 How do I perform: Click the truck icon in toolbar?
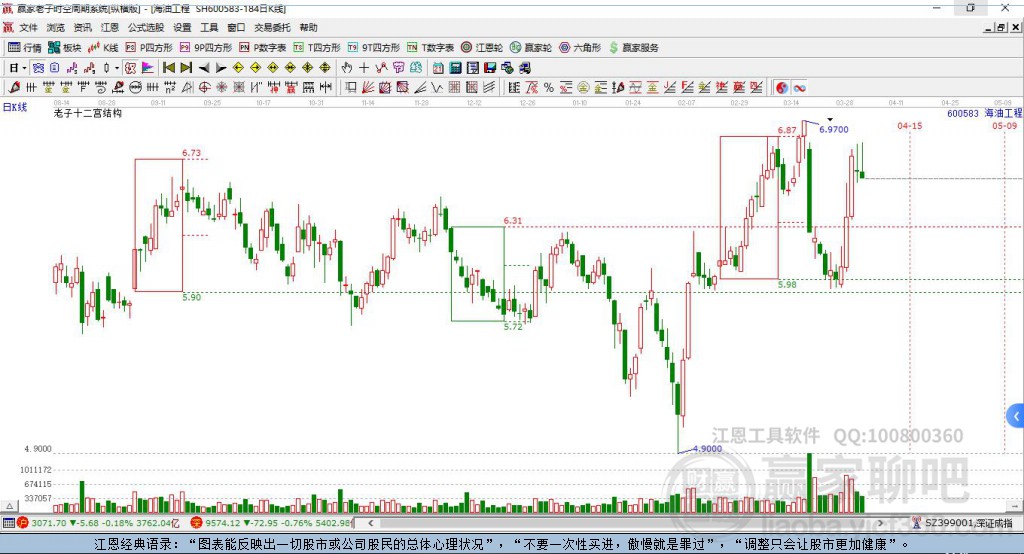tap(524, 68)
